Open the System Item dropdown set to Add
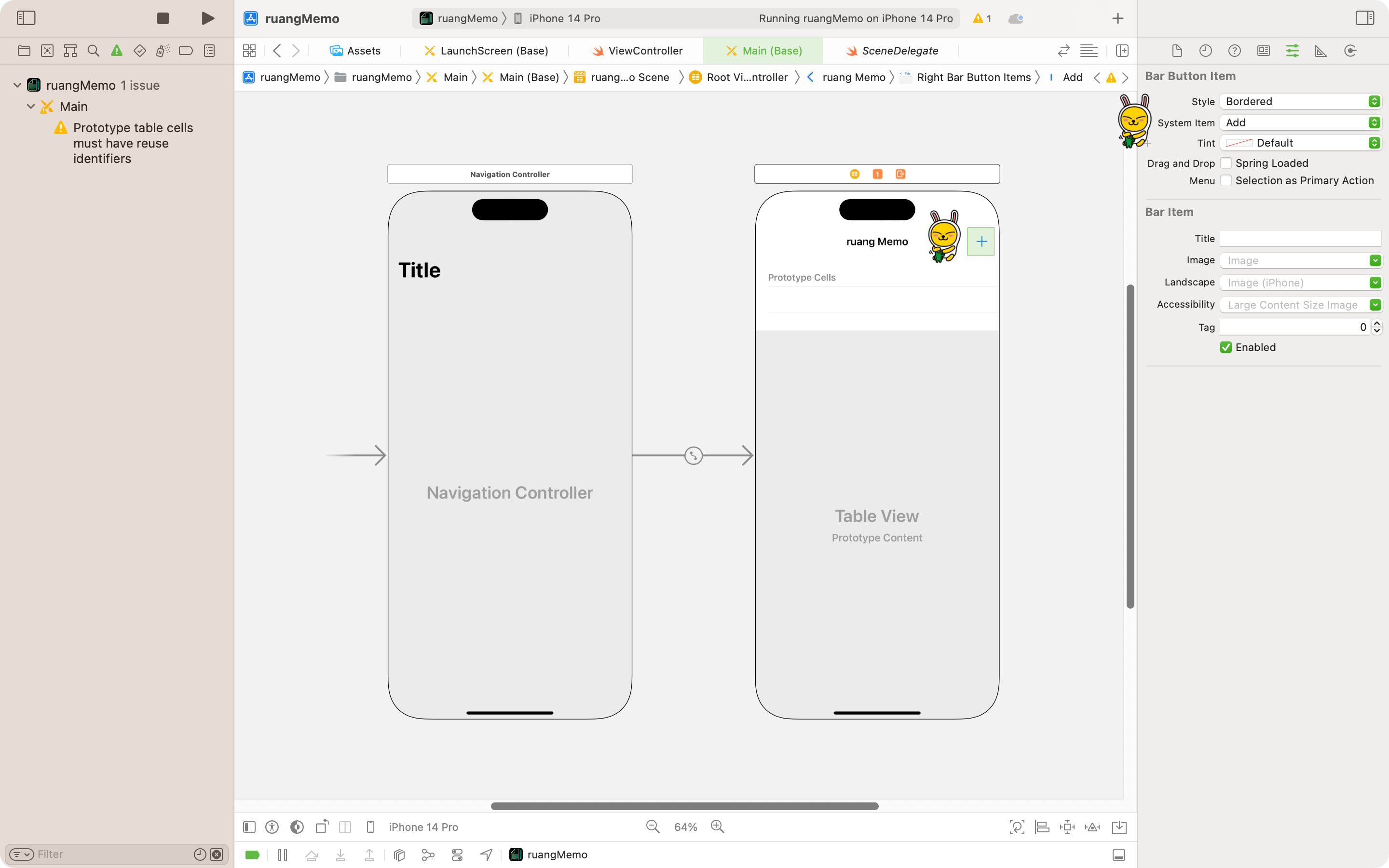The height and width of the screenshot is (868, 1389). [1300, 122]
